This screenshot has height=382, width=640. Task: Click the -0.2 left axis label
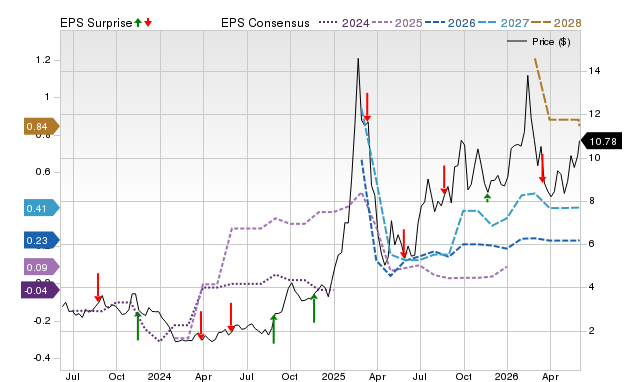click(42, 321)
